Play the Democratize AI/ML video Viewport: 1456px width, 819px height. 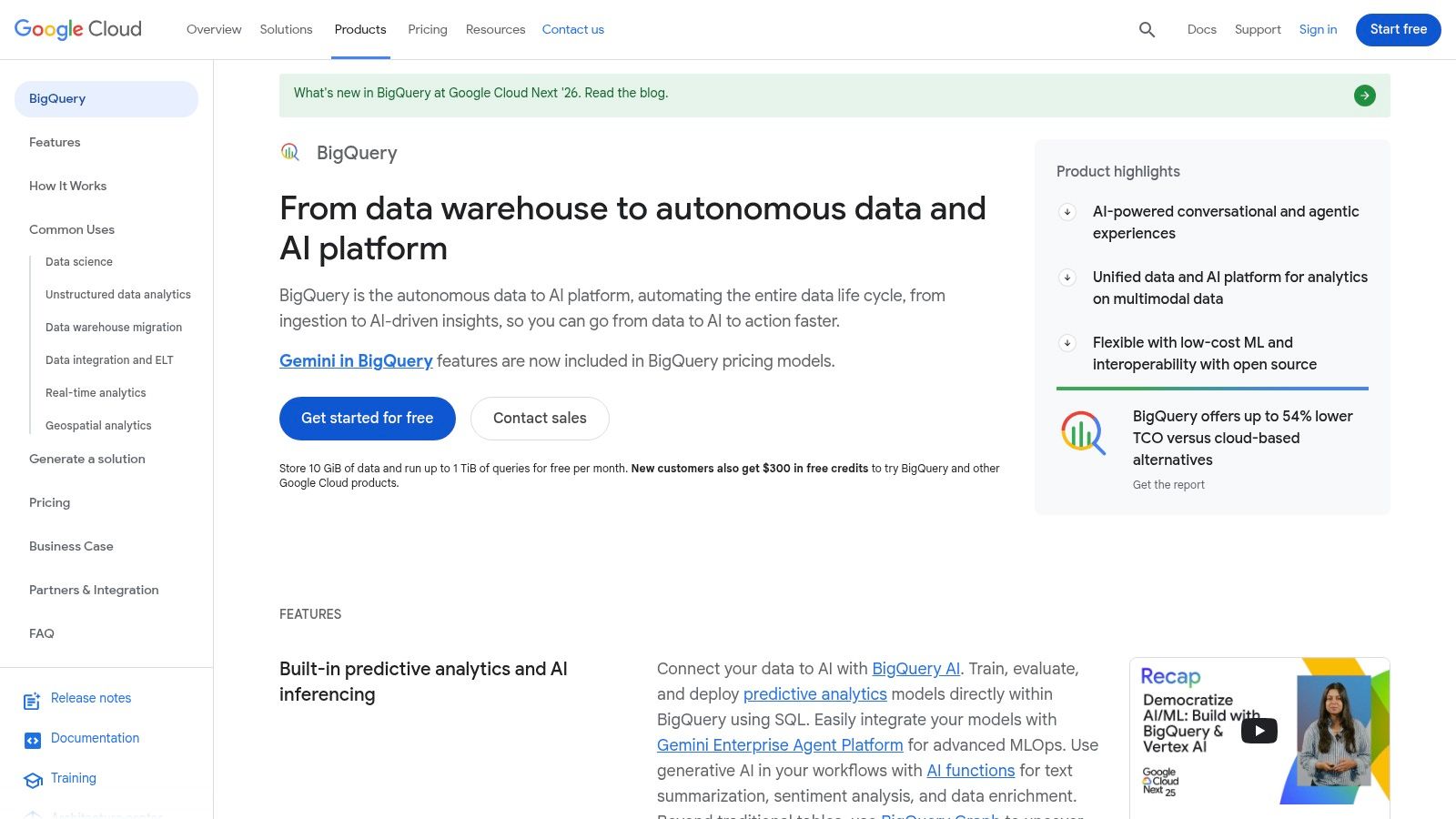[x=1259, y=731]
